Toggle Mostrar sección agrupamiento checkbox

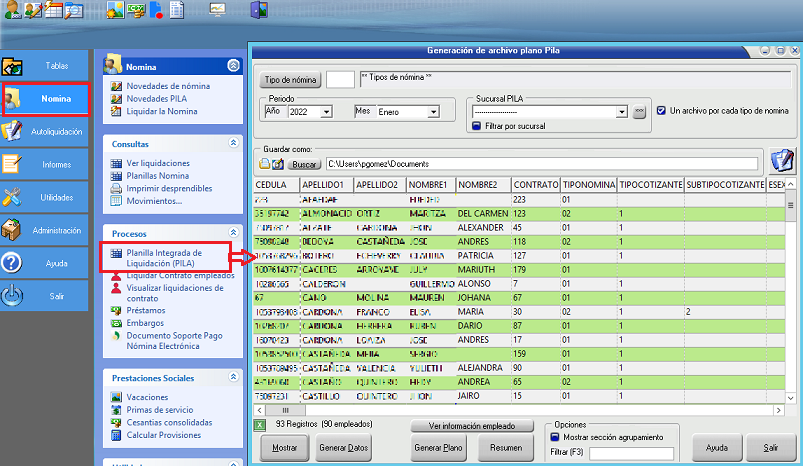(x=553, y=437)
